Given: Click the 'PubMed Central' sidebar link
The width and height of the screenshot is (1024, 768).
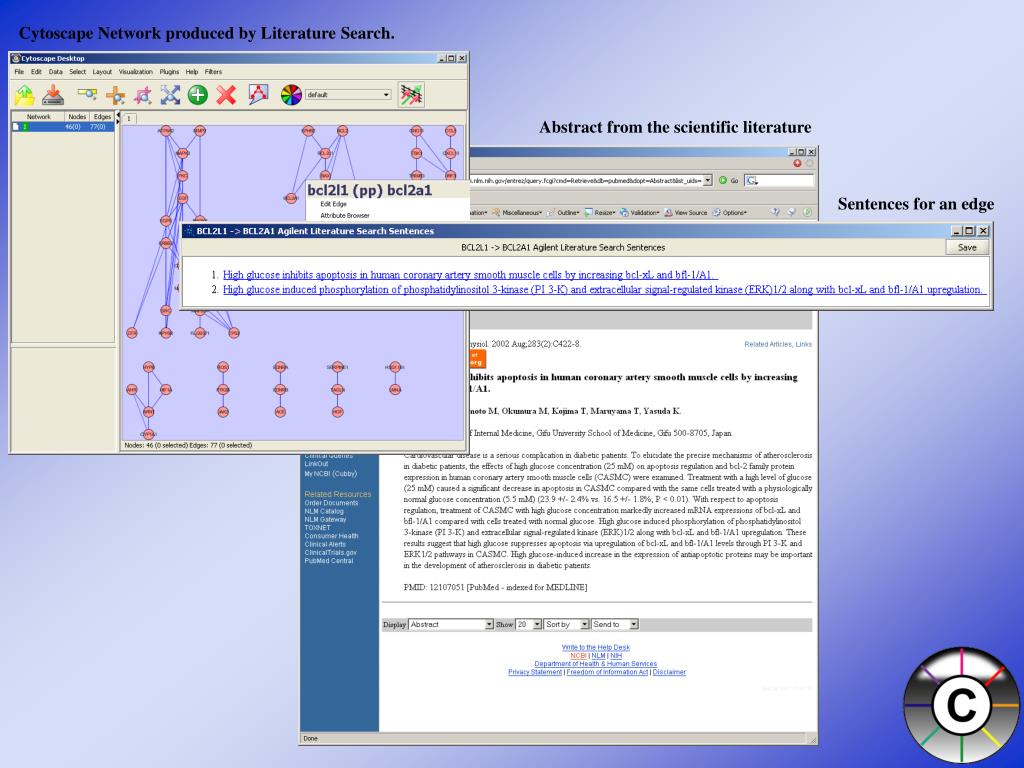Looking at the screenshot, I should click(328, 560).
